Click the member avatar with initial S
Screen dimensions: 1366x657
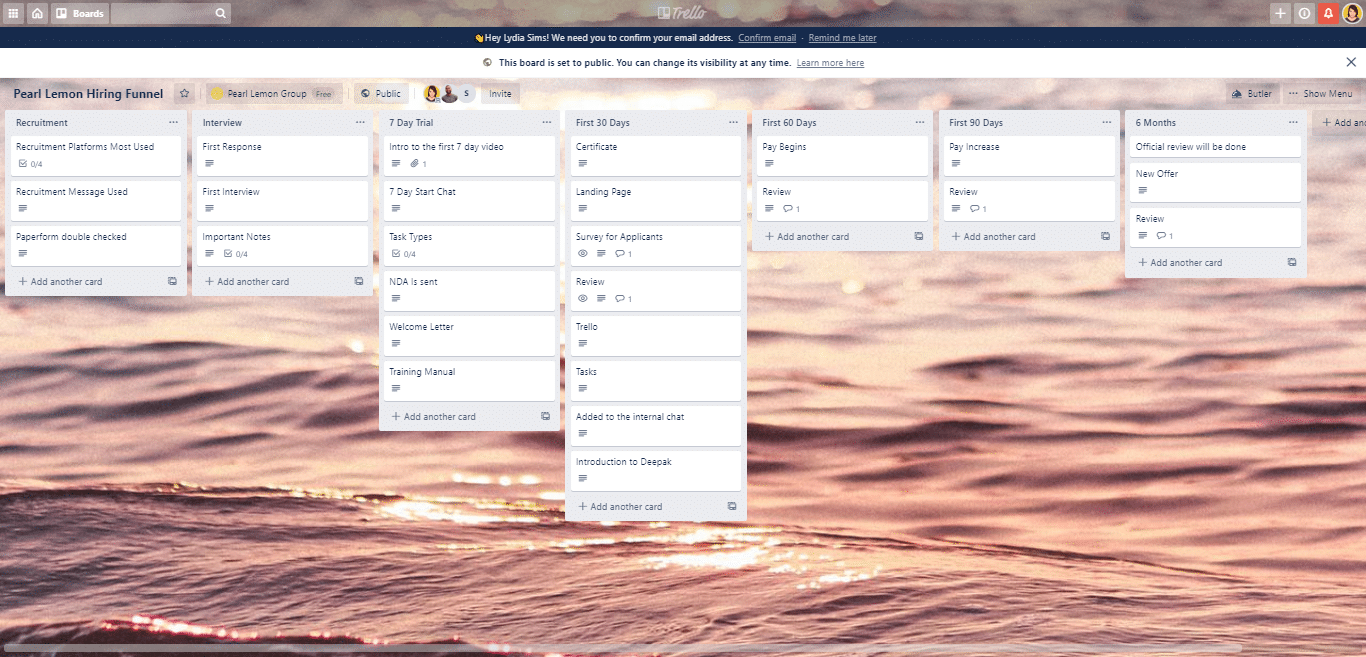[x=466, y=93]
